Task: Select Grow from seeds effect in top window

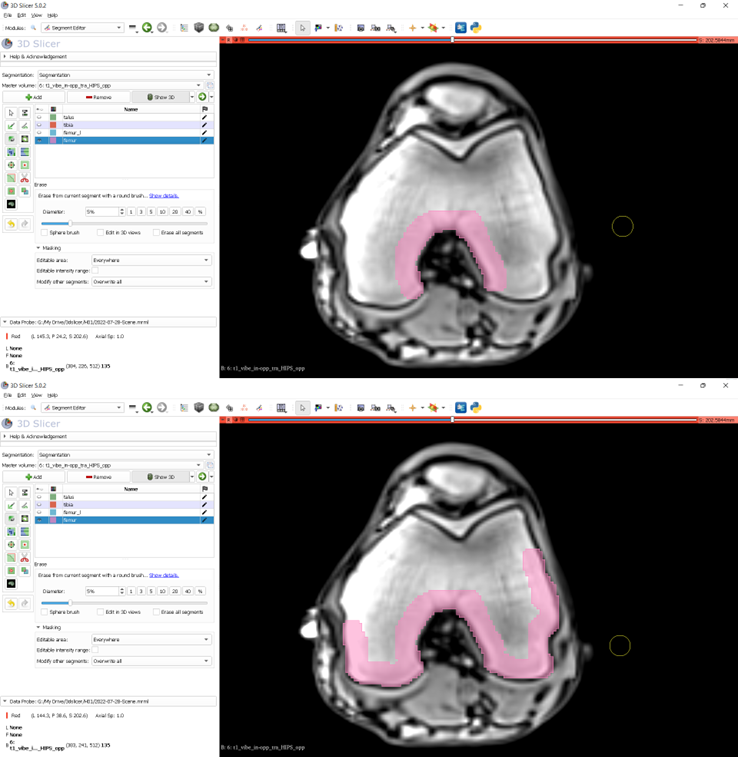Action: coord(11,152)
